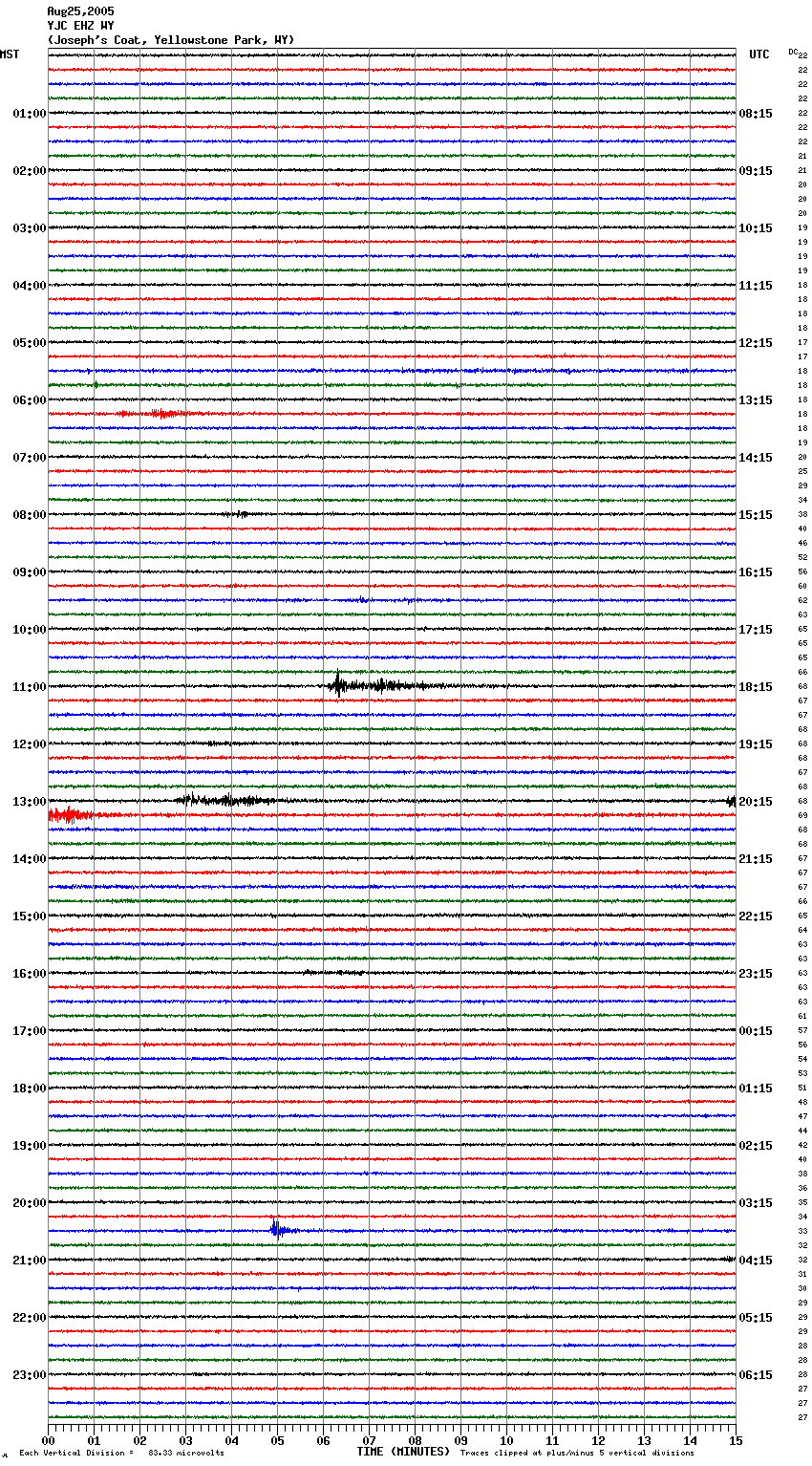Click the 03:15 UTC time label
Screen dimensions: 812x1466
point(756,1203)
